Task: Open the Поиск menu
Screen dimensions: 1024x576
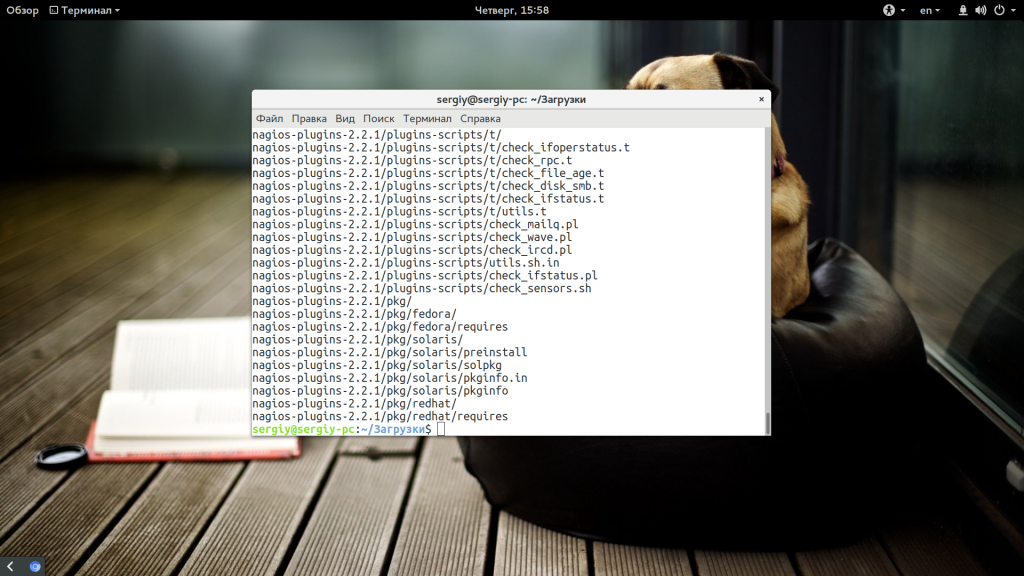Action: coord(379,118)
